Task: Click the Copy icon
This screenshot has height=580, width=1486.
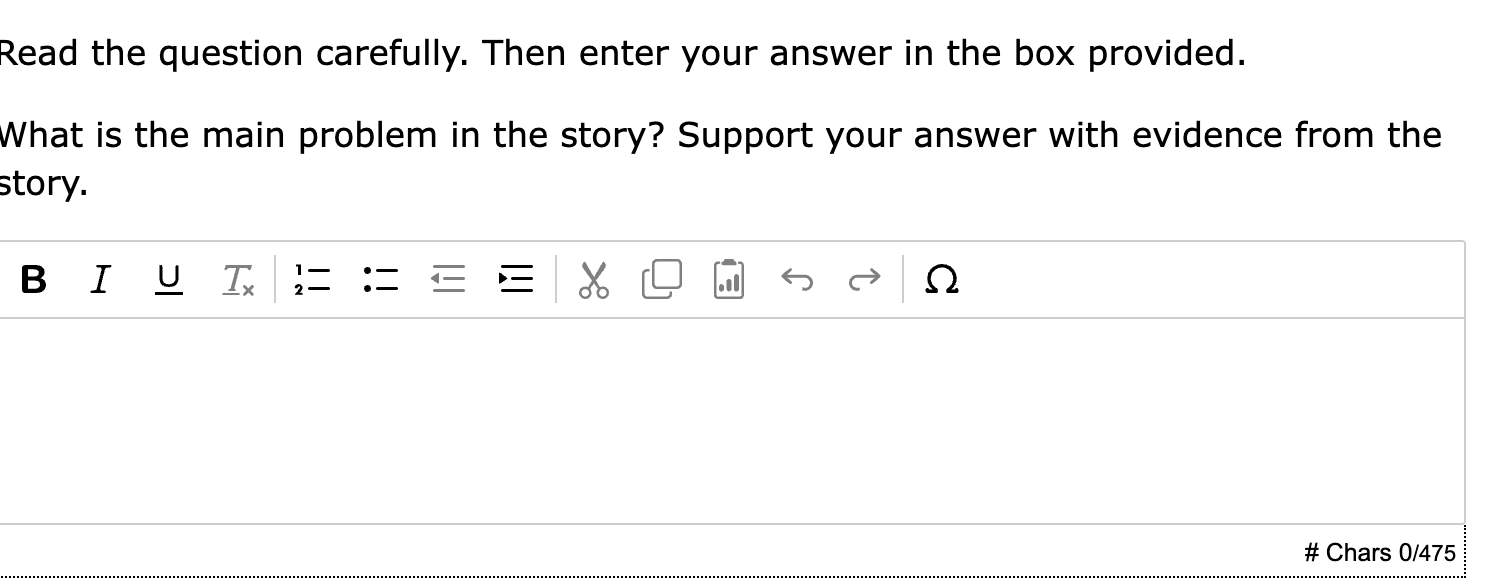Action: click(x=661, y=281)
